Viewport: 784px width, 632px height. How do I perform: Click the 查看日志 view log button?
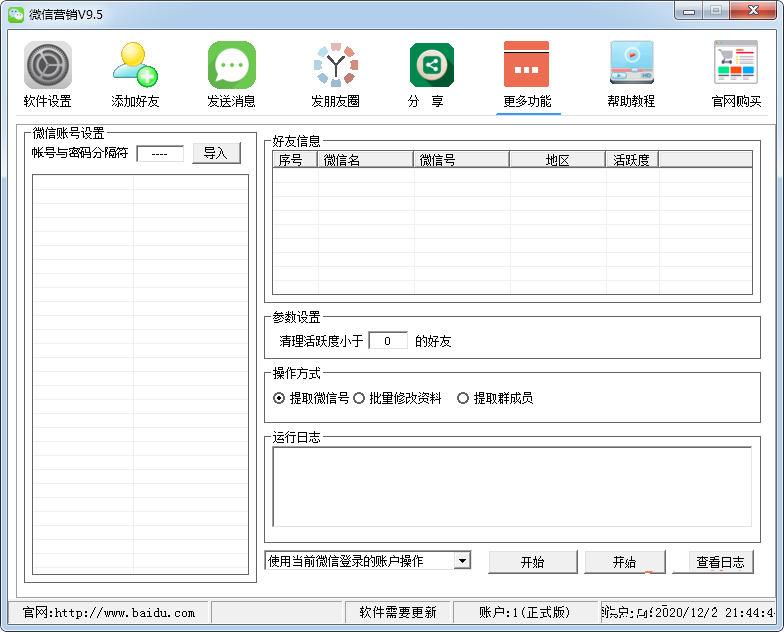tap(720, 562)
